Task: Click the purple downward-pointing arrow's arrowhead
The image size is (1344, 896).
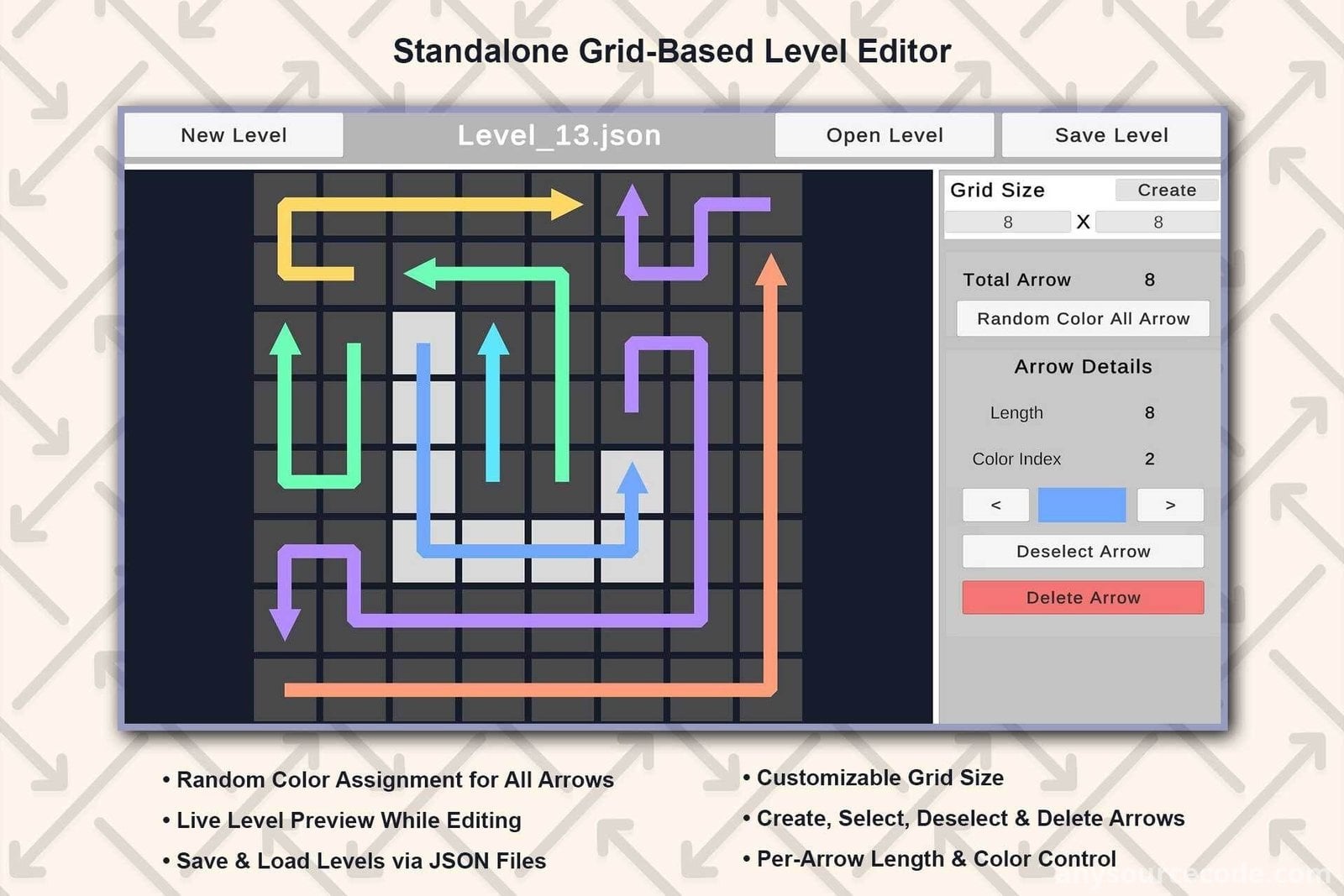Action: [x=285, y=623]
